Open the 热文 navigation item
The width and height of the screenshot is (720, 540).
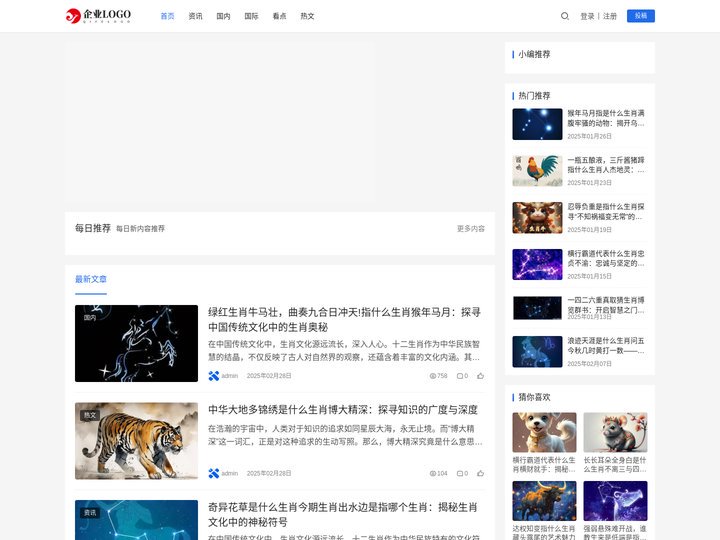[308, 16]
